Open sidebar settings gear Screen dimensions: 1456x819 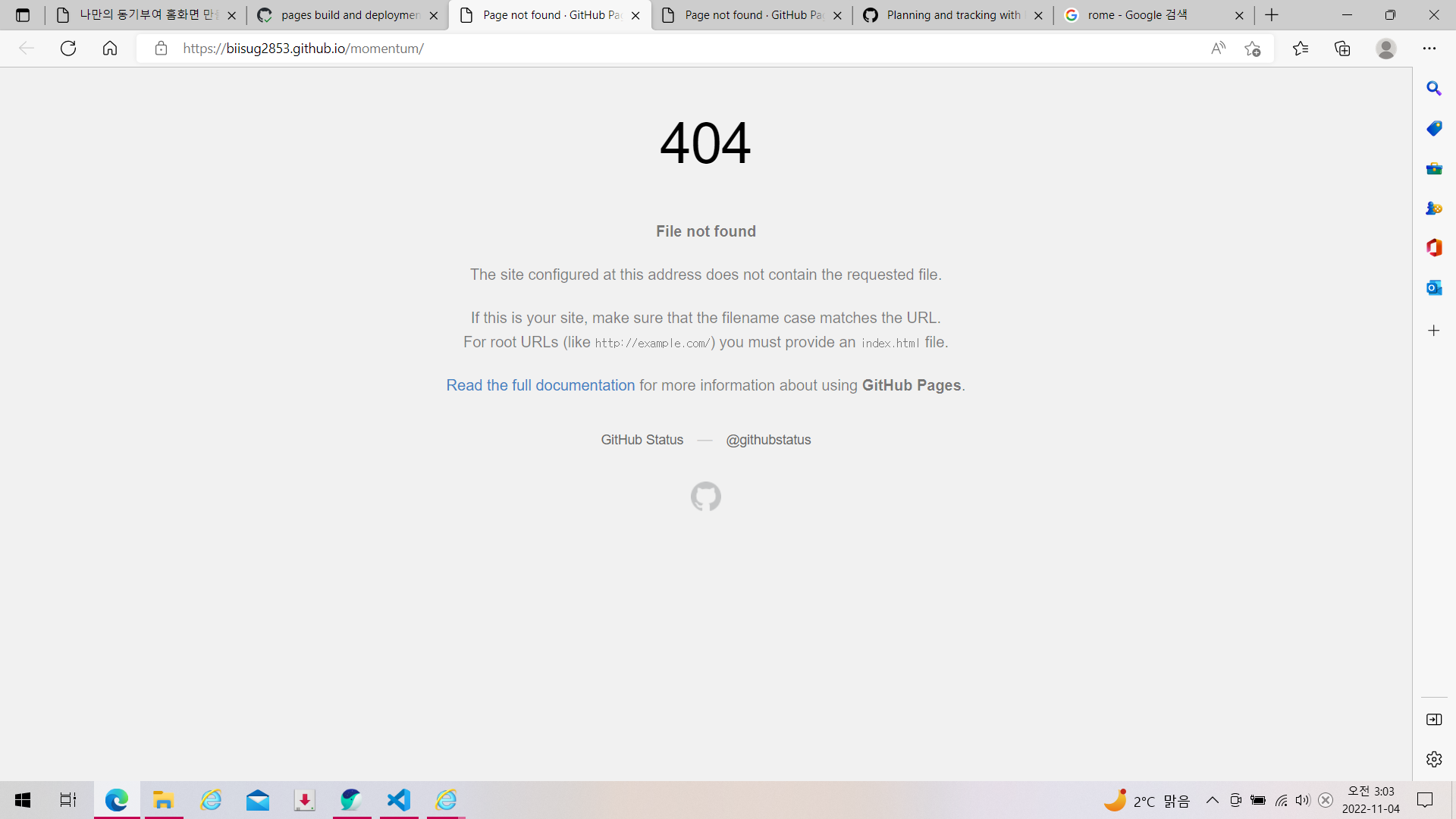tap(1434, 759)
